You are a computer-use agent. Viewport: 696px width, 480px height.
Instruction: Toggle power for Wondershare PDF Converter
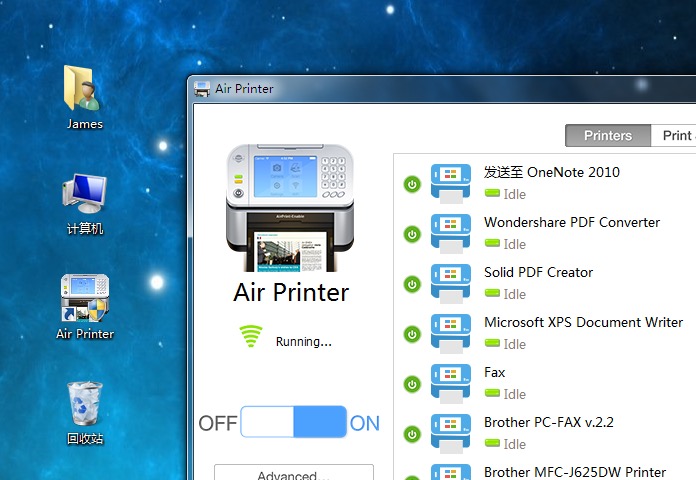(412, 234)
